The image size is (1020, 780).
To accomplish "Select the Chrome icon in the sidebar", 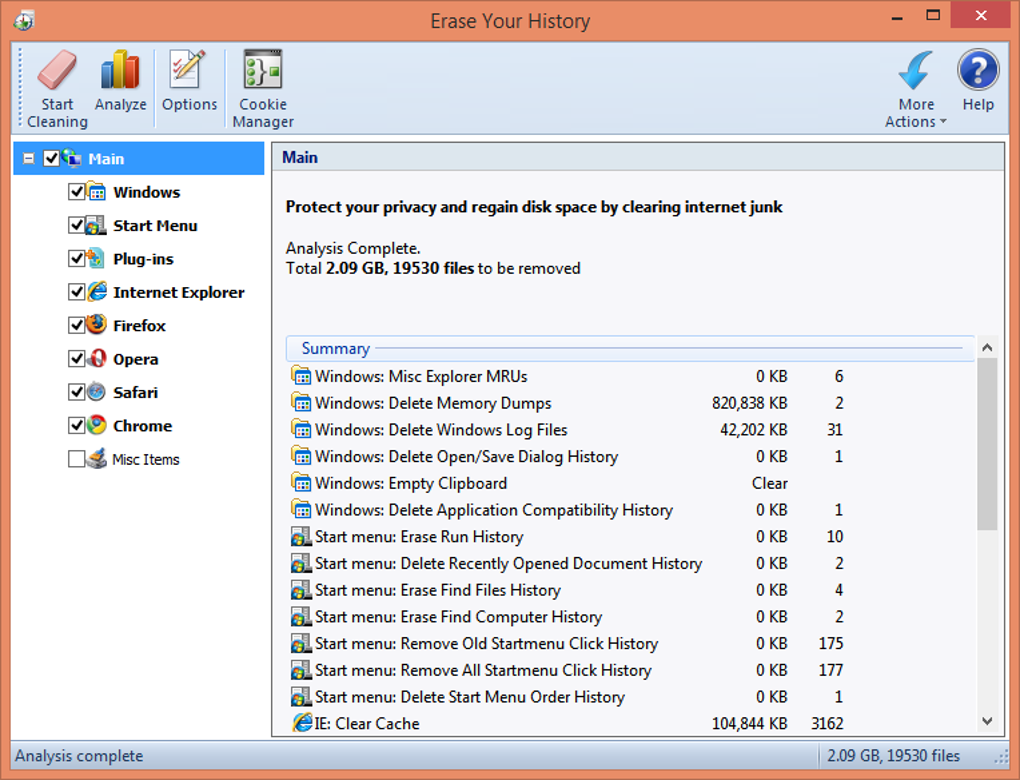I will click(97, 425).
